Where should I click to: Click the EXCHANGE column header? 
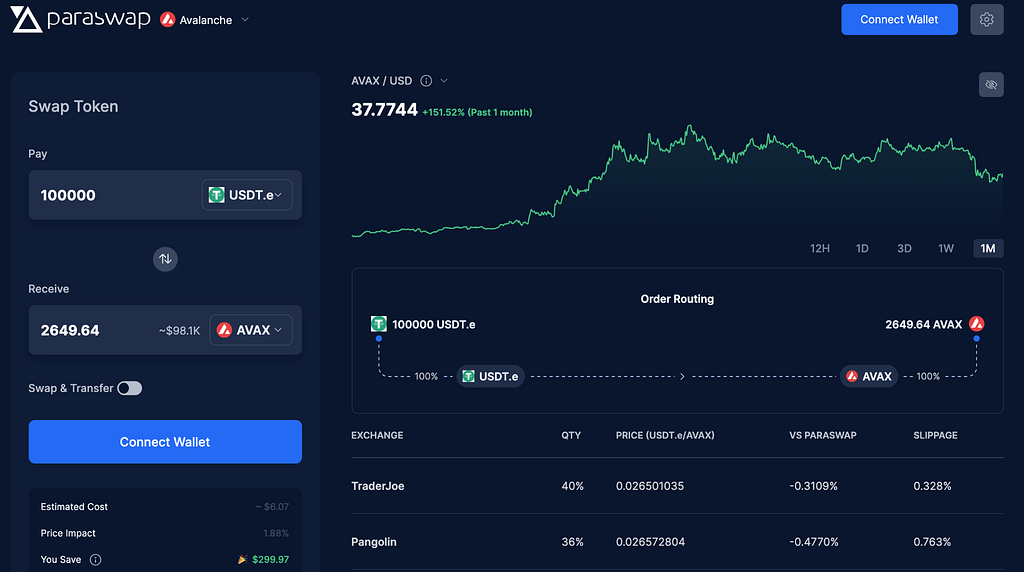tap(377, 435)
